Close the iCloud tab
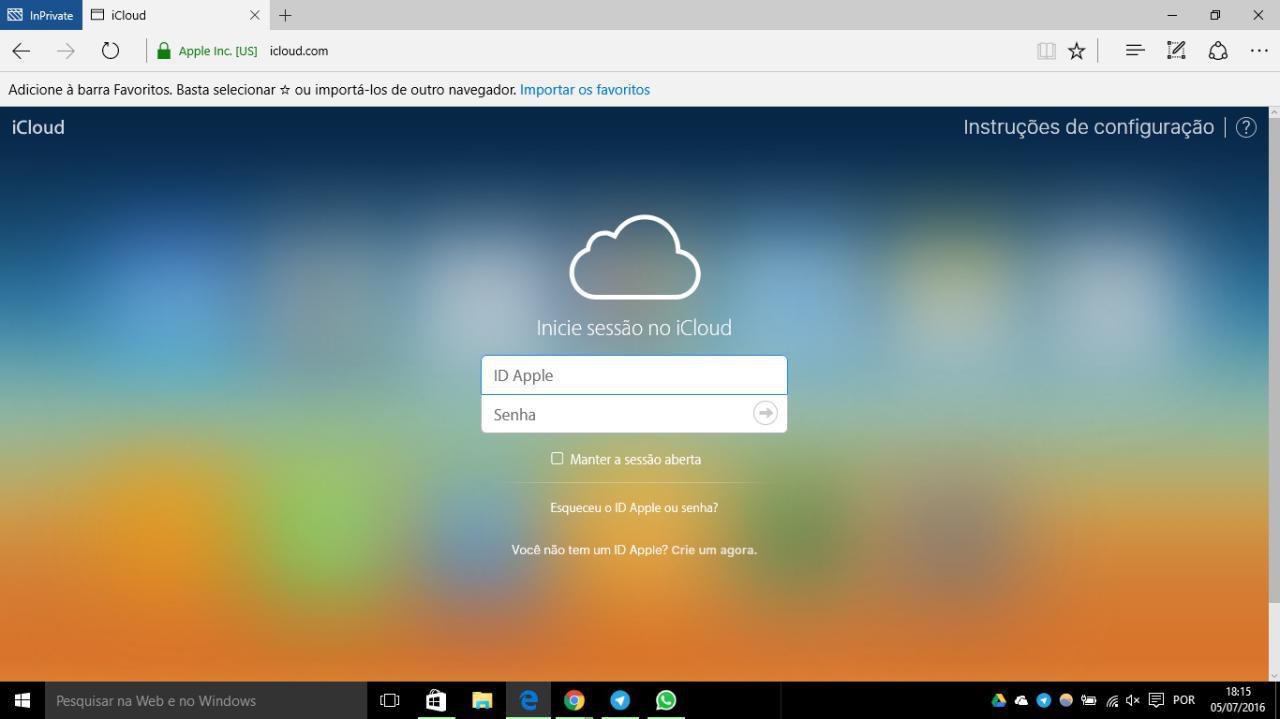 tap(254, 15)
